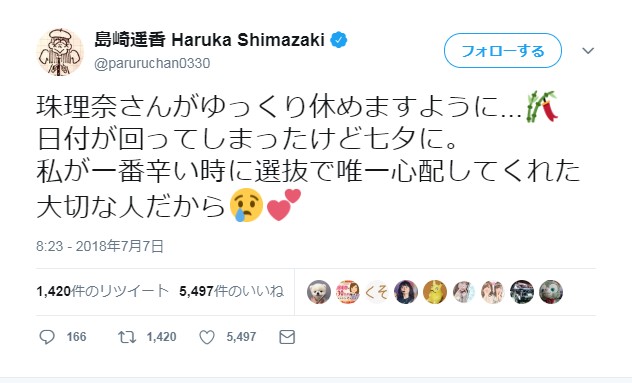Click the reply speech bubble icon

click(x=47, y=337)
